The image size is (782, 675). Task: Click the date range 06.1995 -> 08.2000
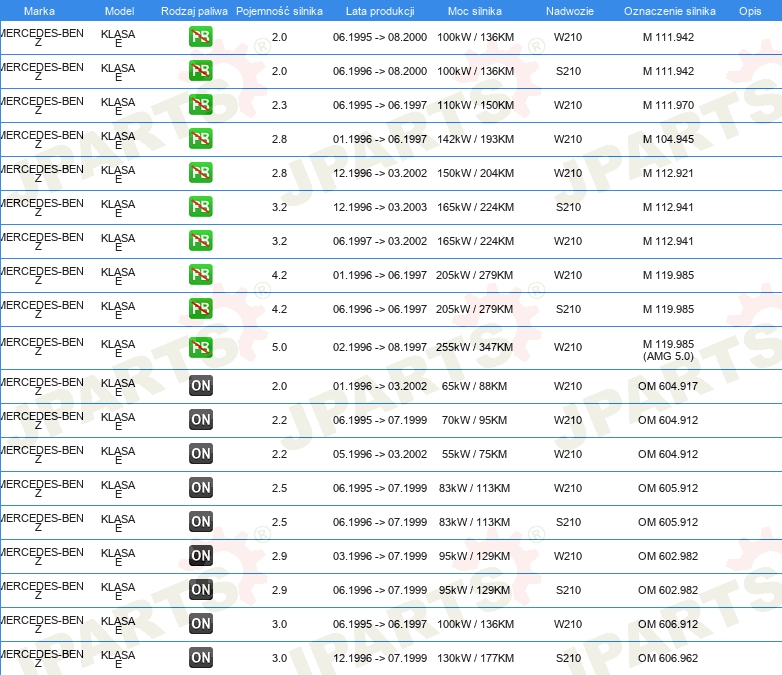(x=380, y=37)
